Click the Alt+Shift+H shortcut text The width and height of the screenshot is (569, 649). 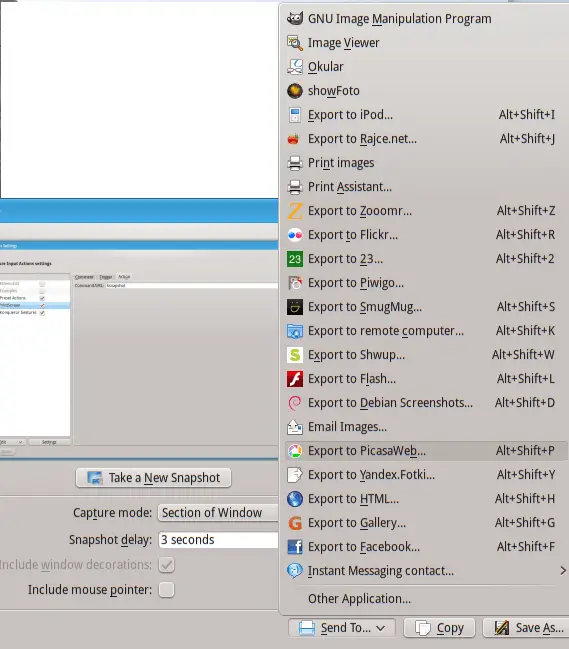click(525, 499)
